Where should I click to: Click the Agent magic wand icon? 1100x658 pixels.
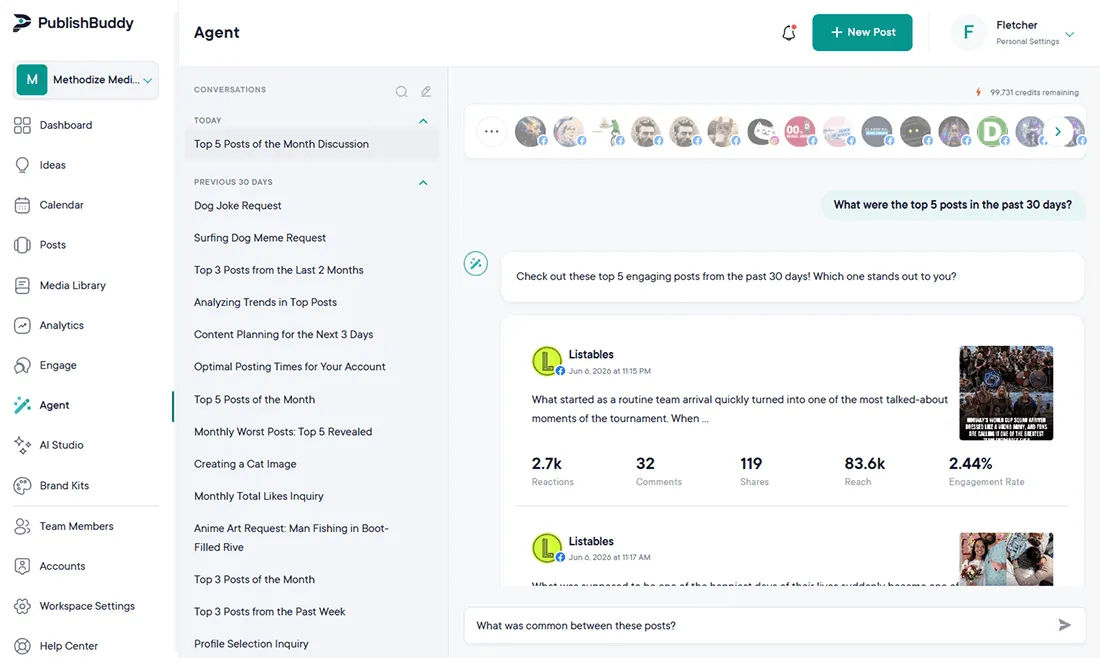pyautogui.click(x=22, y=405)
